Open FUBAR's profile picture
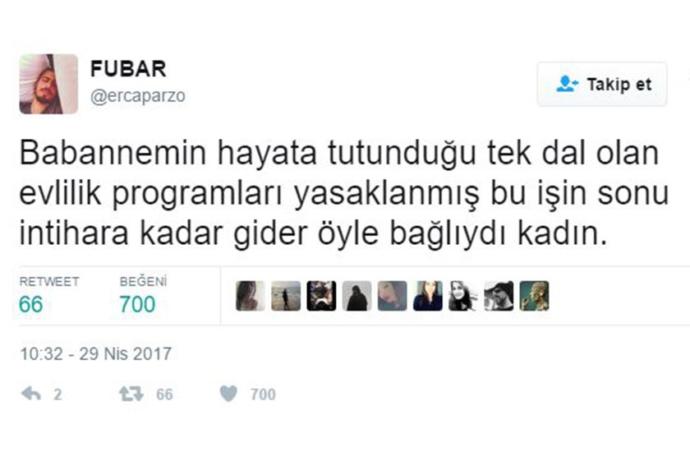690x466 pixels. [x=48, y=84]
